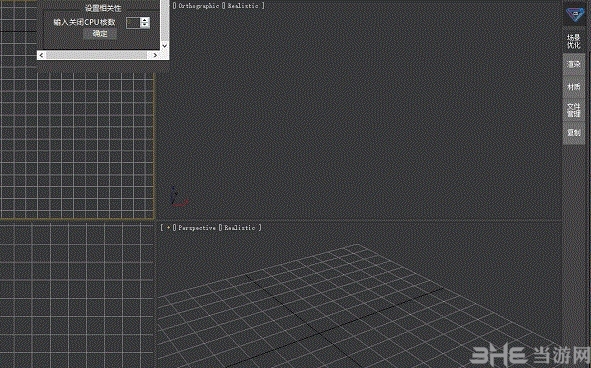
Task: Open the Realistic shading menu in Orthographic viewport
Action: 243,6
